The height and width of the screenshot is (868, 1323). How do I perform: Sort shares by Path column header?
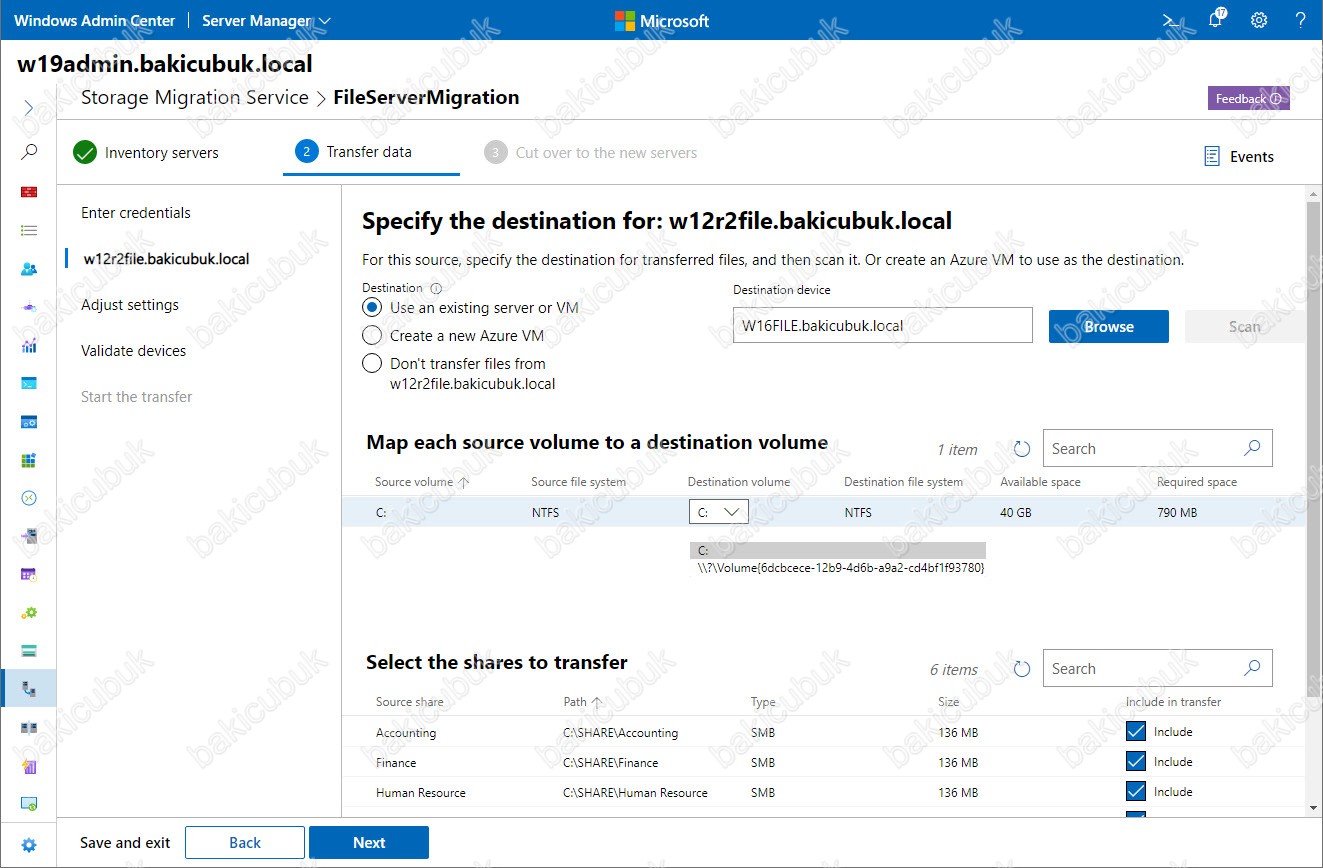(x=582, y=702)
